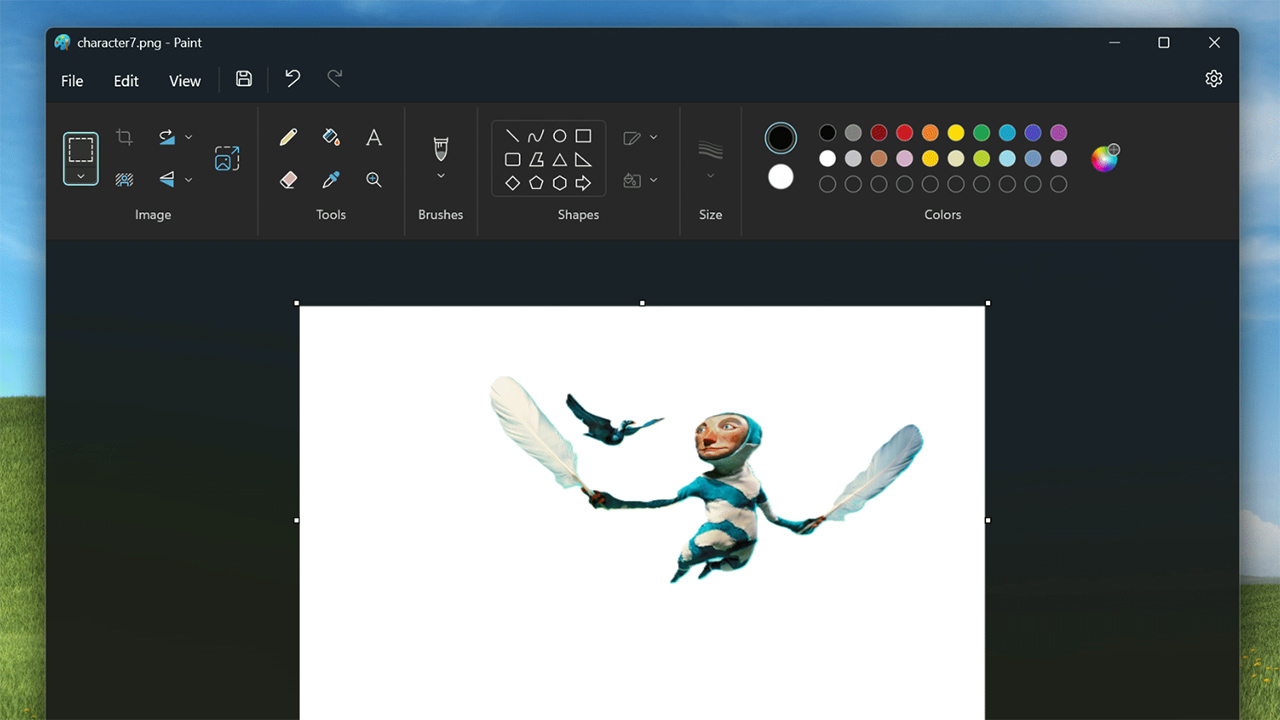Open the View menu

(x=185, y=81)
